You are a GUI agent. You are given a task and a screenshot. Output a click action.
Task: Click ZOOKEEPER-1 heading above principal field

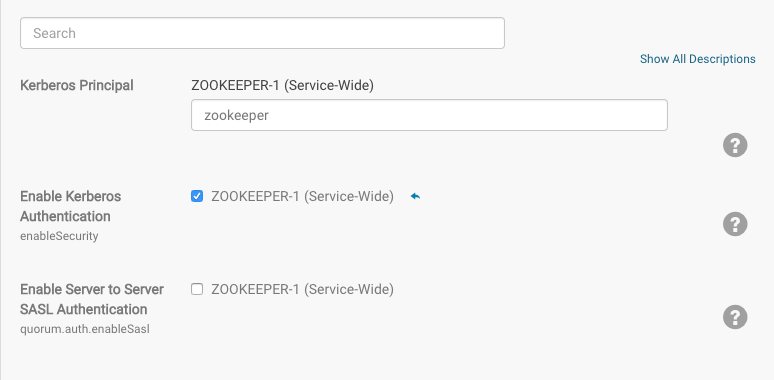(282, 85)
